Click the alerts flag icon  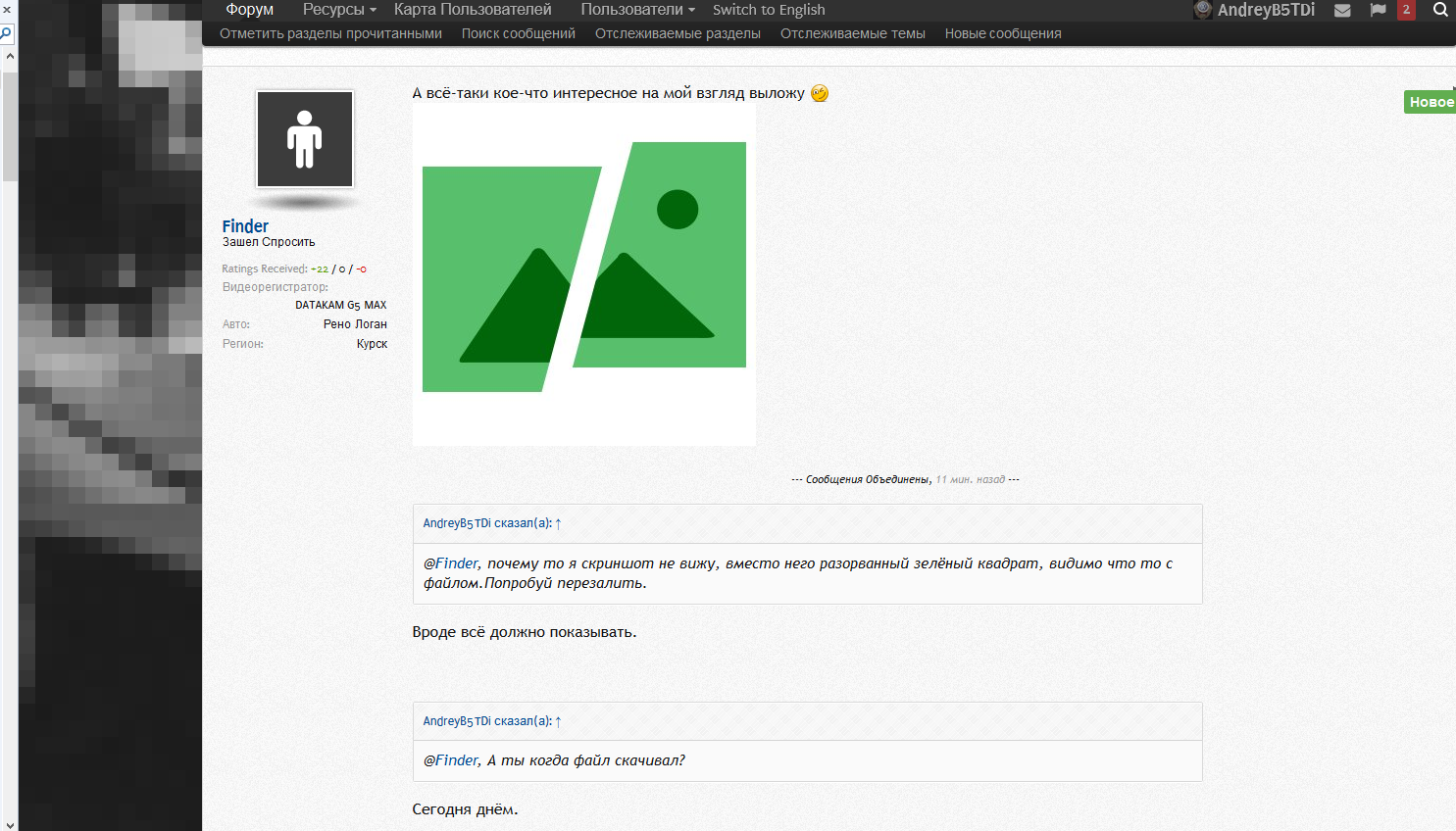pyautogui.click(x=1378, y=10)
